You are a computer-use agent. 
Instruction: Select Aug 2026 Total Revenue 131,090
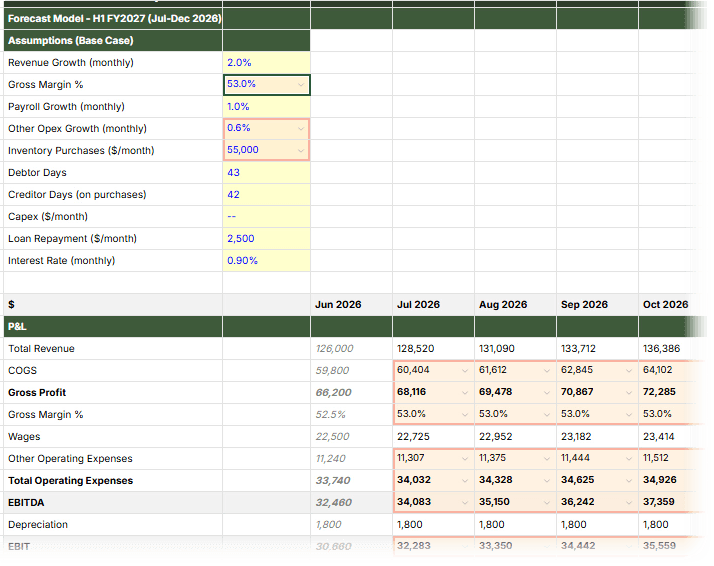click(515, 349)
